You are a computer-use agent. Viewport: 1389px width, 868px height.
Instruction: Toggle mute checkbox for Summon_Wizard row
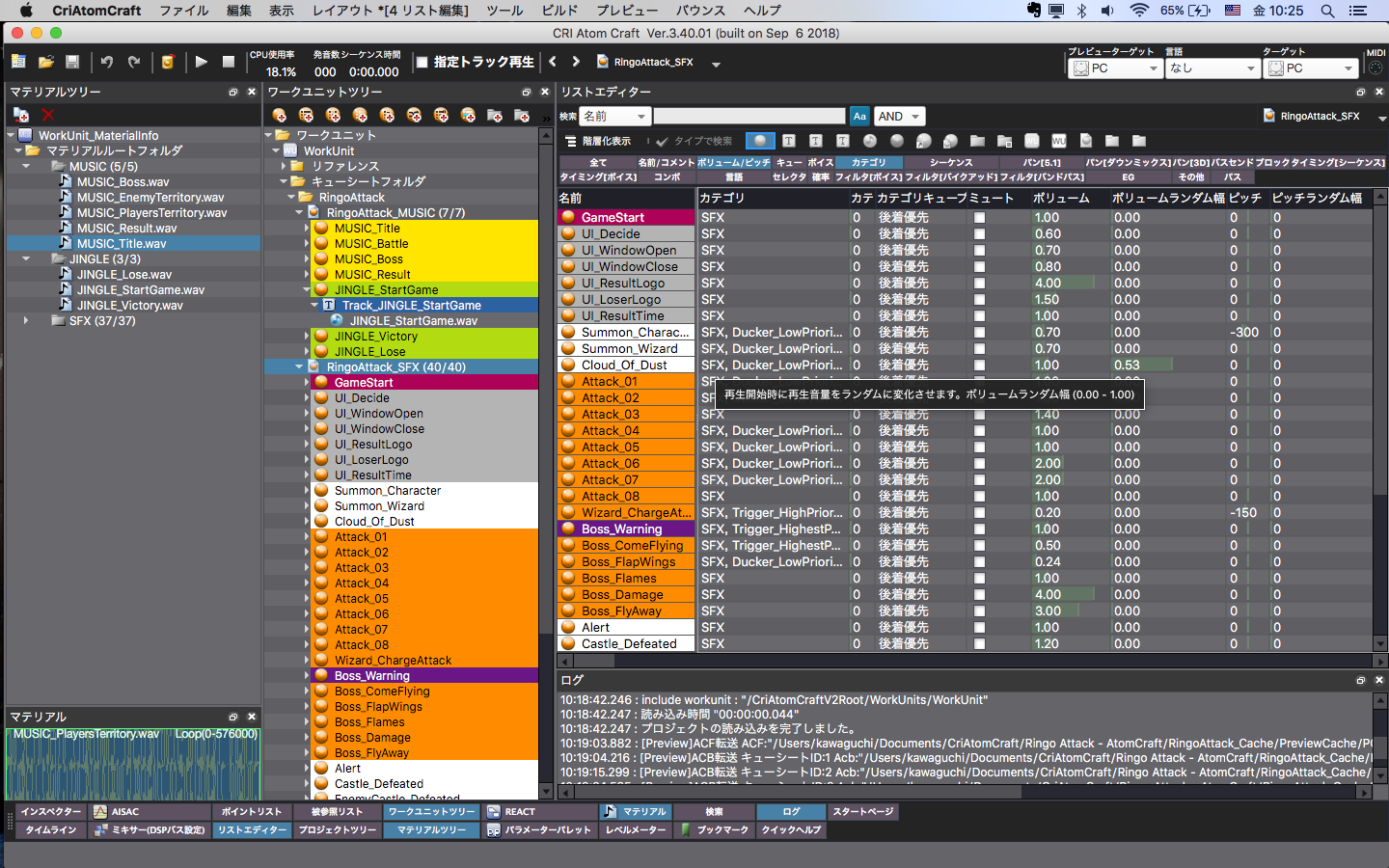click(979, 349)
